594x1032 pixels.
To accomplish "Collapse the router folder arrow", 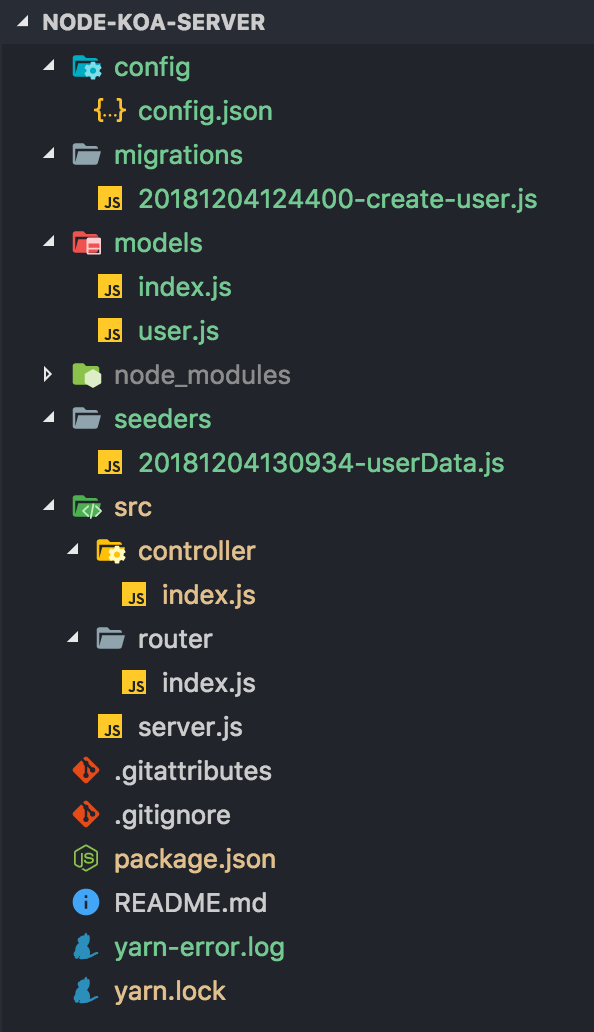I will click(x=73, y=638).
